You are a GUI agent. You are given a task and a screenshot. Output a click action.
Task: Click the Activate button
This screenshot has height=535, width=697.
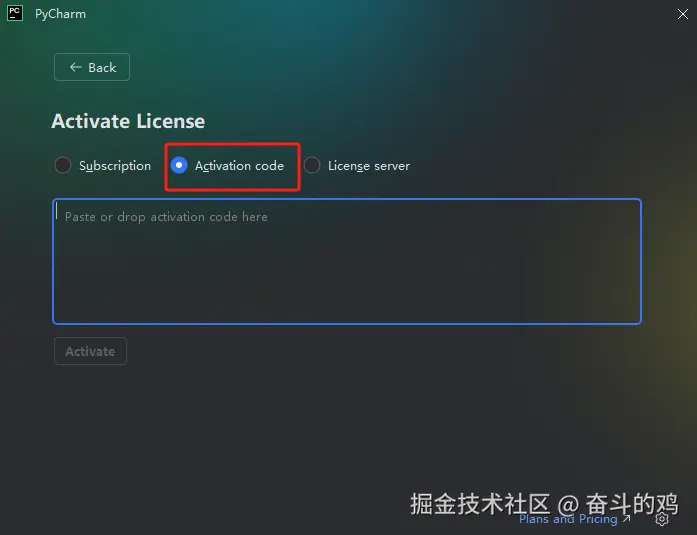coord(90,351)
